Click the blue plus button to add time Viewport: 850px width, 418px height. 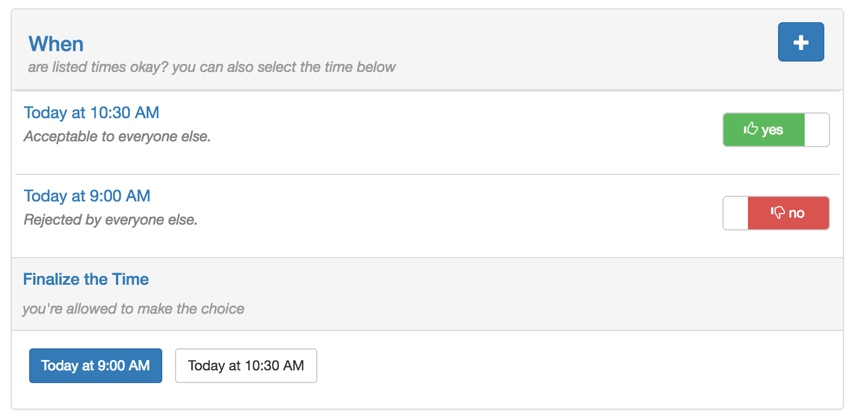[801, 42]
